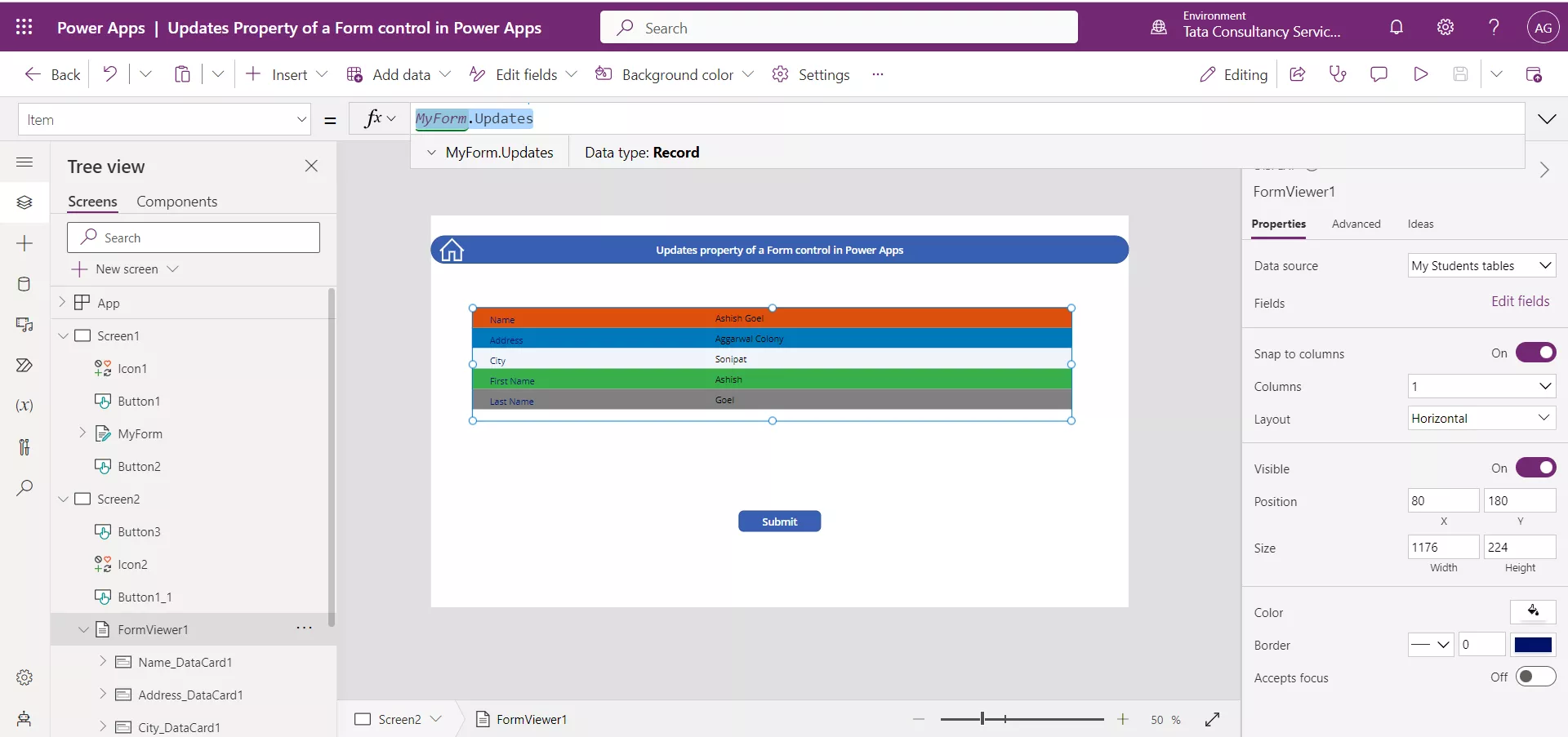Open the Power Automate panel
Viewport: 1568px width, 737px height.
[24, 366]
